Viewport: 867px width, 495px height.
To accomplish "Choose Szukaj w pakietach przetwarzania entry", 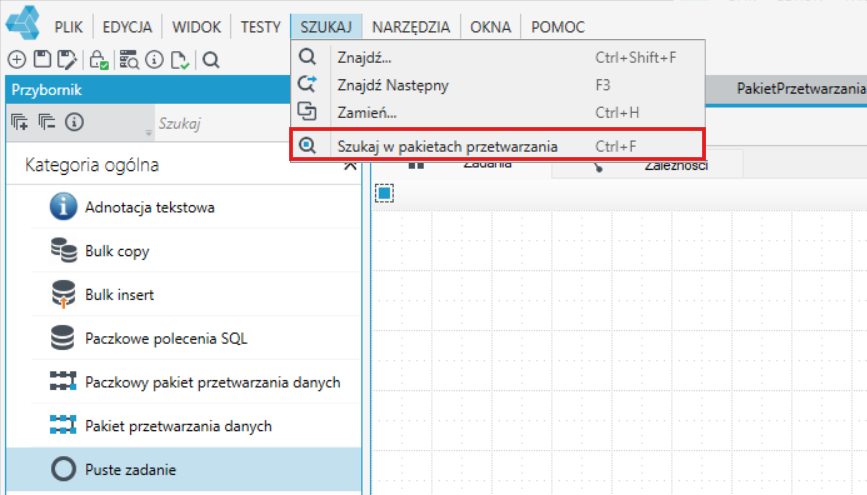I will click(x=498, y=146).
